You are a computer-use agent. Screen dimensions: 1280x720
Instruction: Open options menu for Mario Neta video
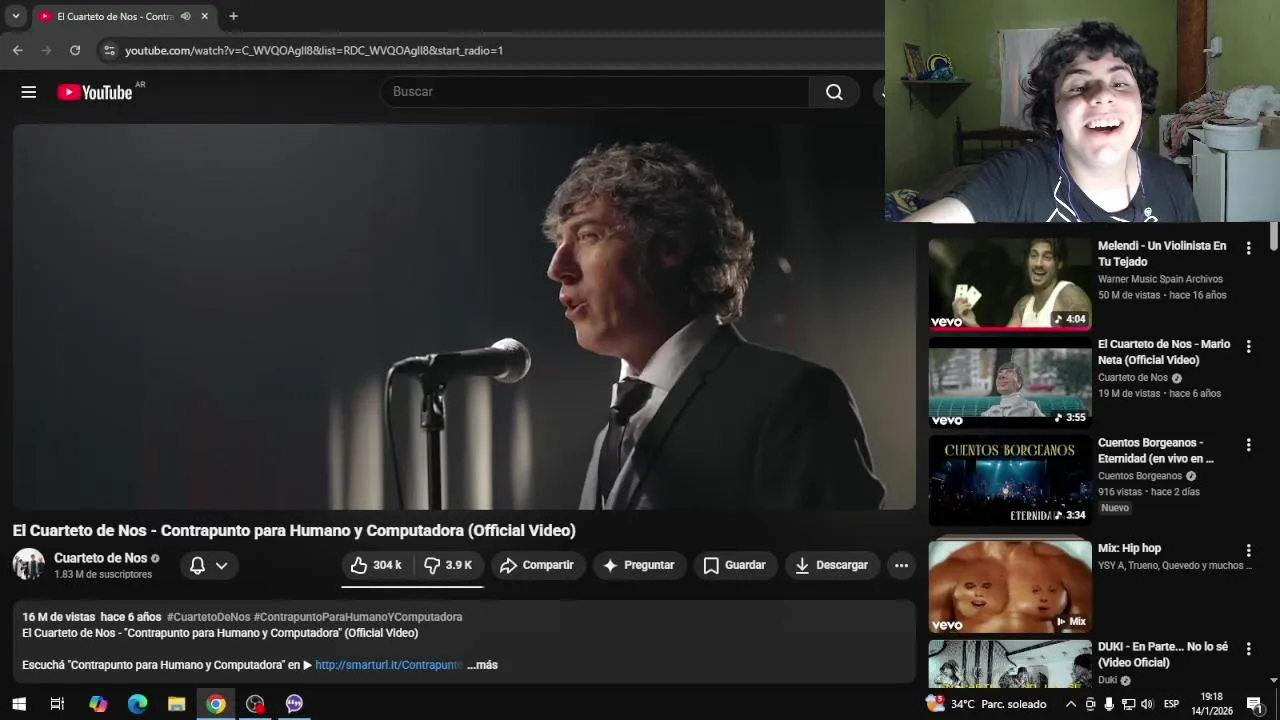[1248, 346]
